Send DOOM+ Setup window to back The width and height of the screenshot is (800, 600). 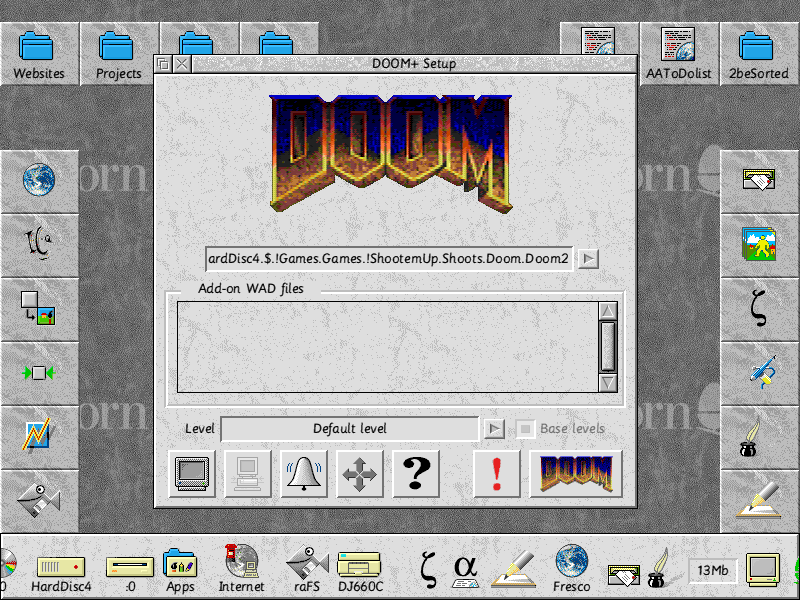163,64
